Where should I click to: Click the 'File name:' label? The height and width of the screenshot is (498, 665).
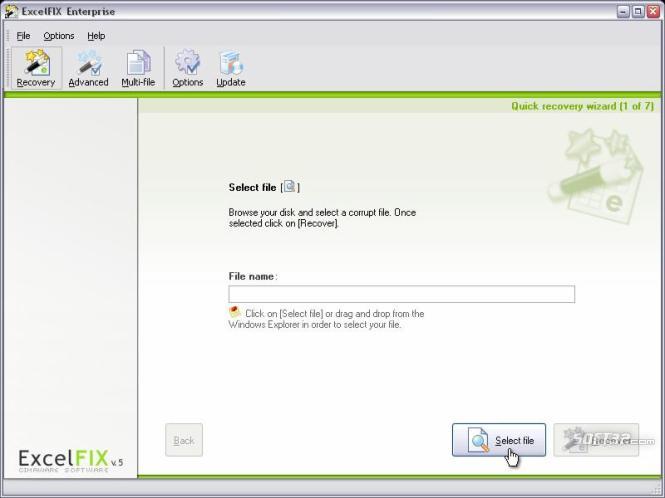coord(253,276)
